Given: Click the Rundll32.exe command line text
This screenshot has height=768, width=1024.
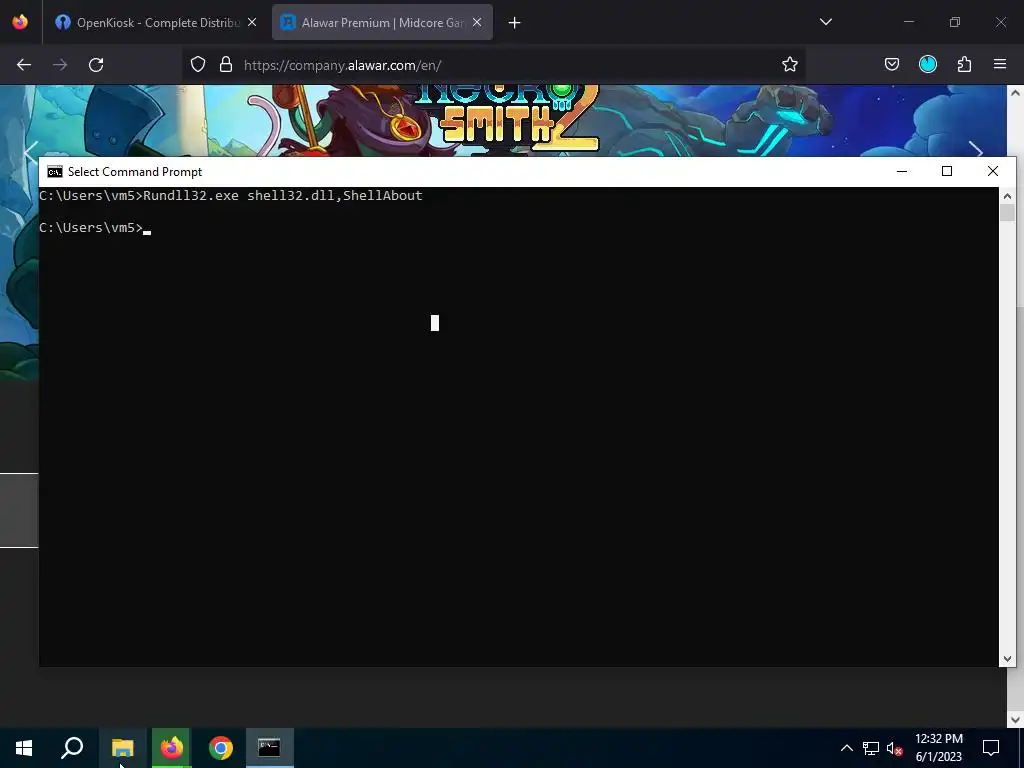Looking at the screenshot, I should 283,196.
